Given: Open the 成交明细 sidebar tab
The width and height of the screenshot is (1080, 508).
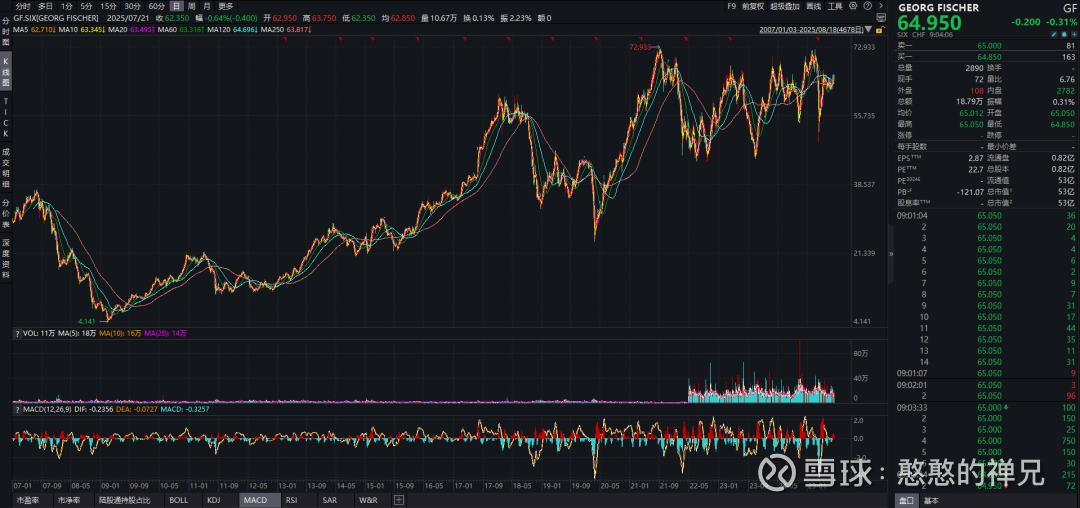Looking at the screenshot, I should click(6, 168).
